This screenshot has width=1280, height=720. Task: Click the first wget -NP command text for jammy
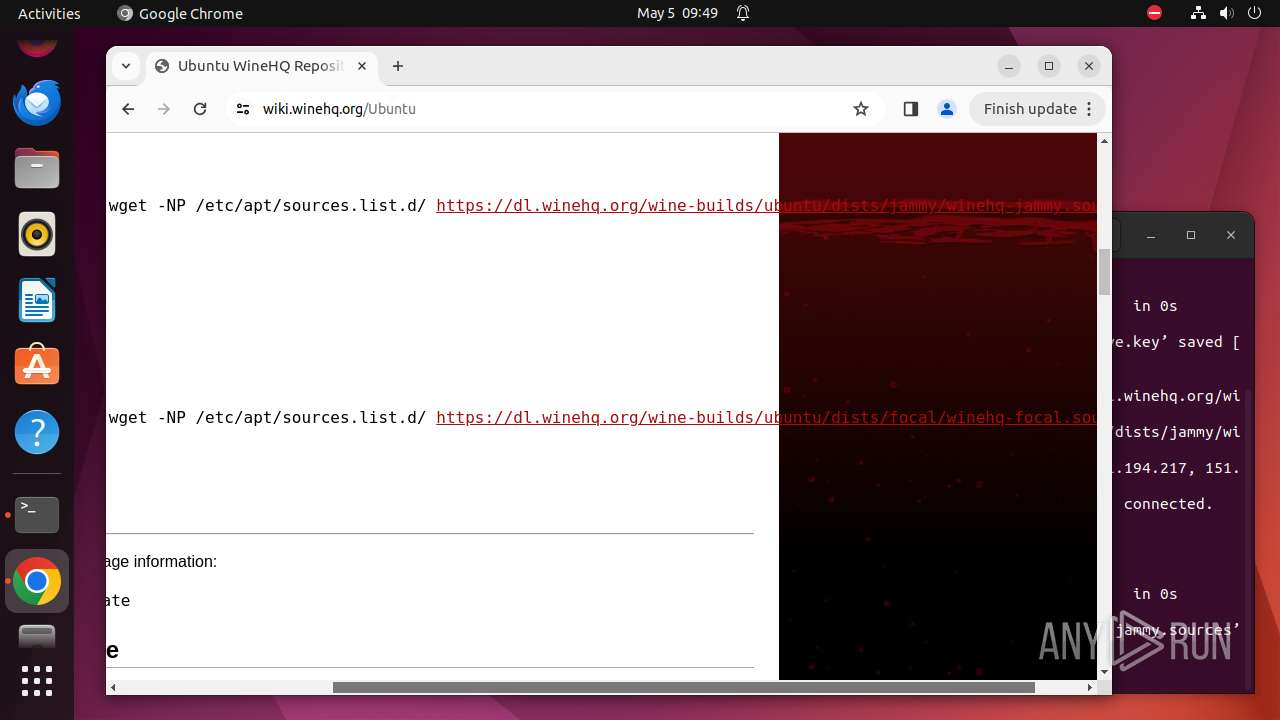click(x=267, y=206)
